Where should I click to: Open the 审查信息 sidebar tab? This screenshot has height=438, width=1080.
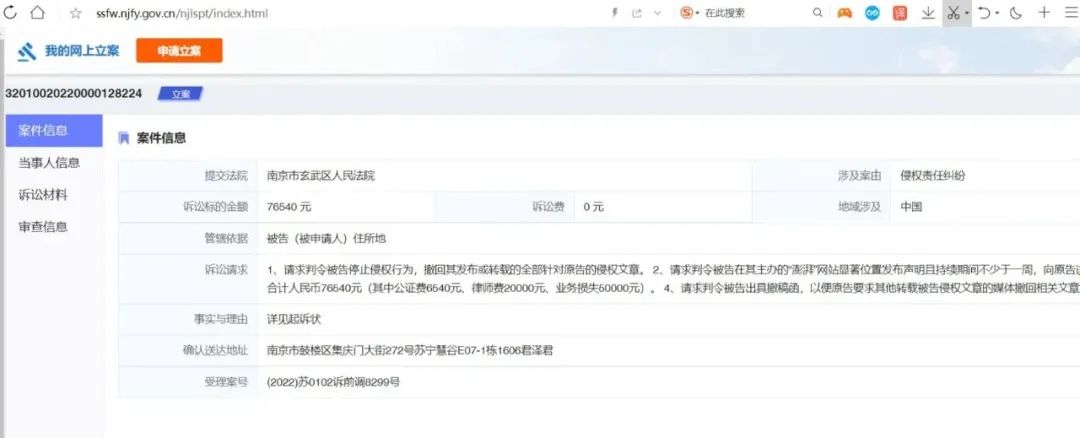tap(43, 227)
